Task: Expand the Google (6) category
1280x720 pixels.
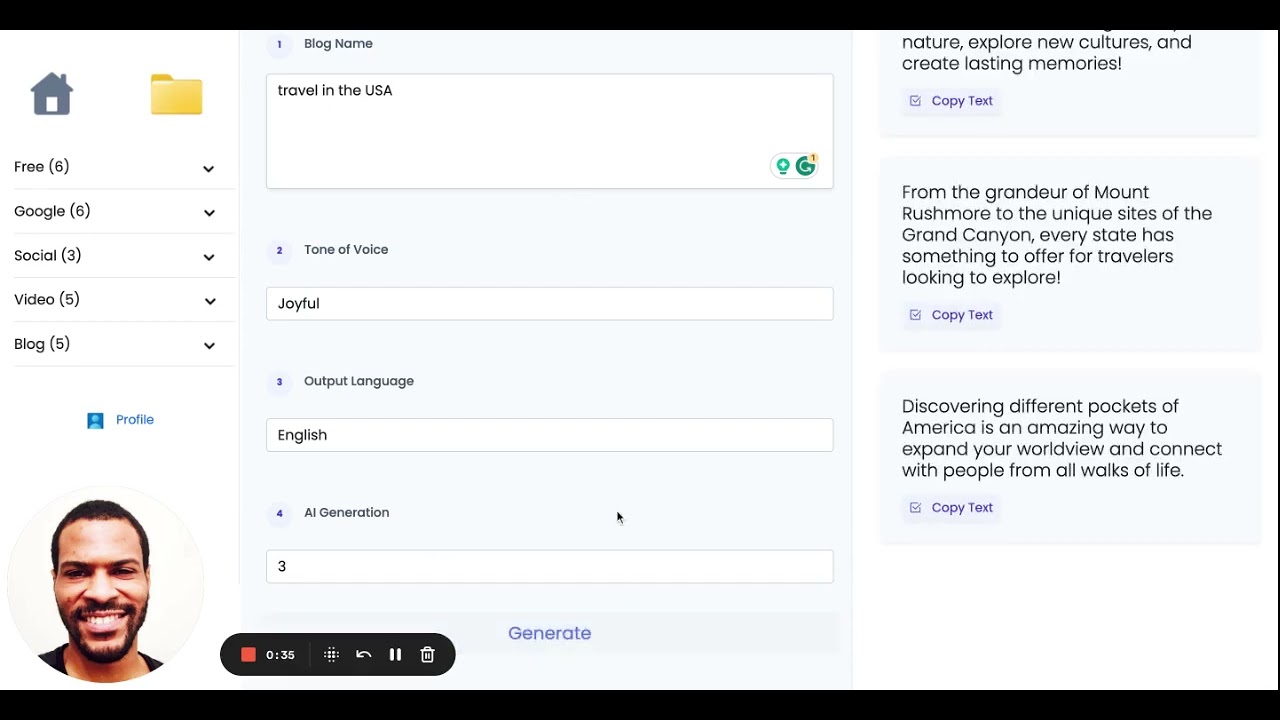Action: [x=116, y=211]
